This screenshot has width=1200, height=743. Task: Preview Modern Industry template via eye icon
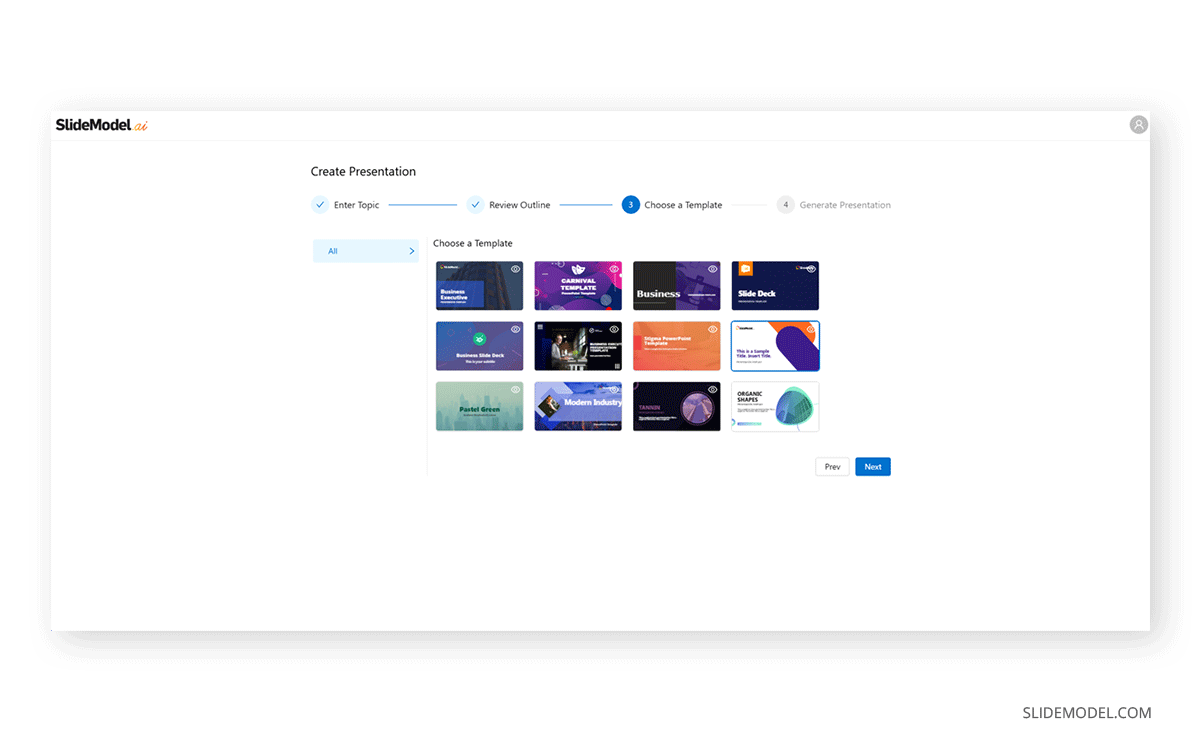point(614,389)
